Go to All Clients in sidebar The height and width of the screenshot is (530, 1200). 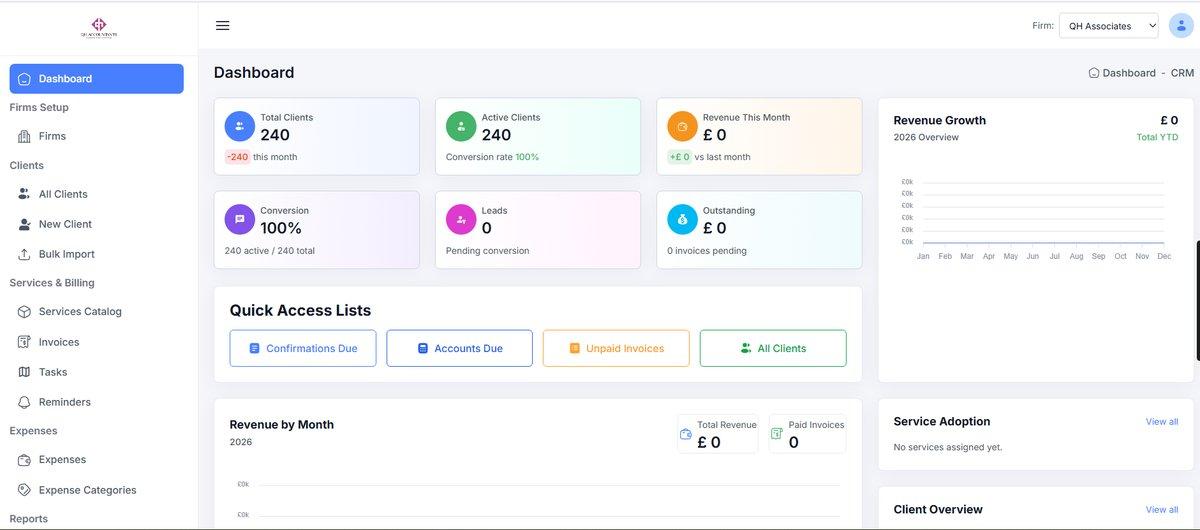[63, 194]
